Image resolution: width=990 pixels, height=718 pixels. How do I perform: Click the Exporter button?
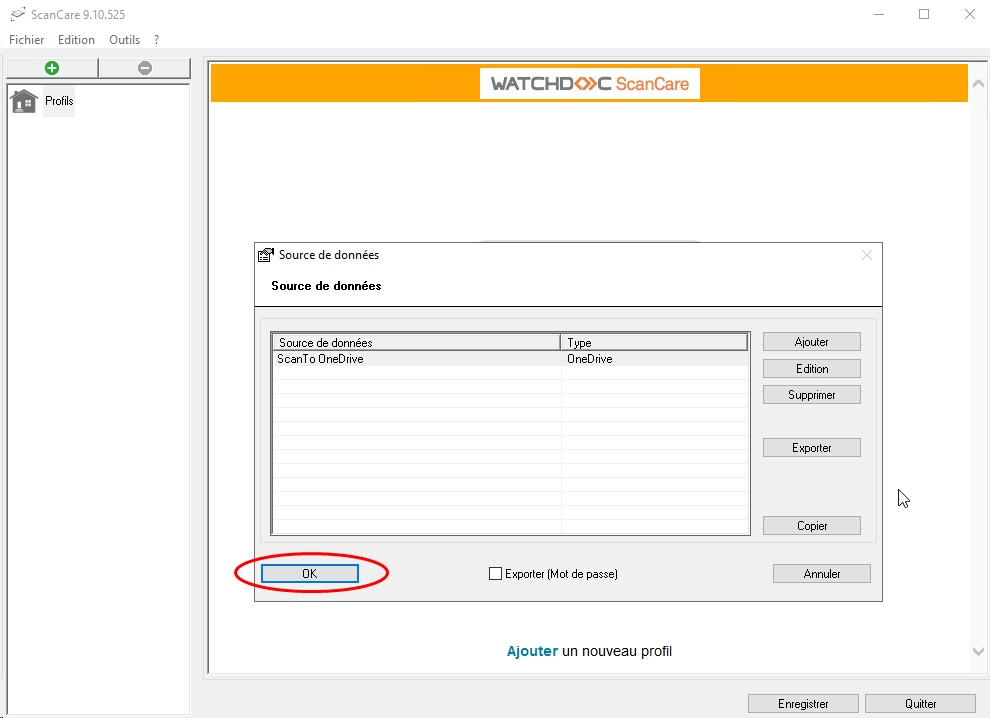(x=811, y=448)
